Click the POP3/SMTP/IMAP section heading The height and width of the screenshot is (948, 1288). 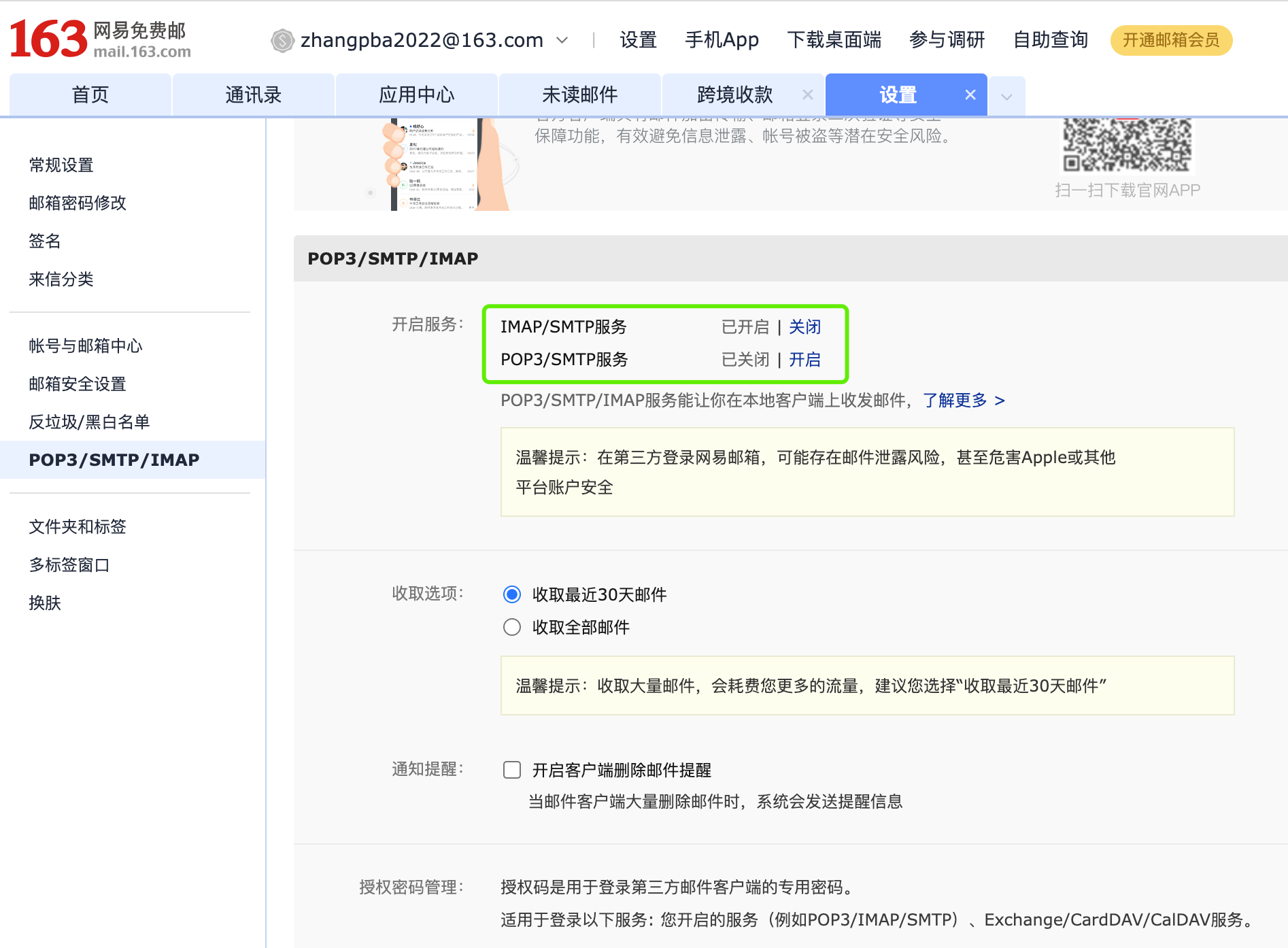coord(393,258)
